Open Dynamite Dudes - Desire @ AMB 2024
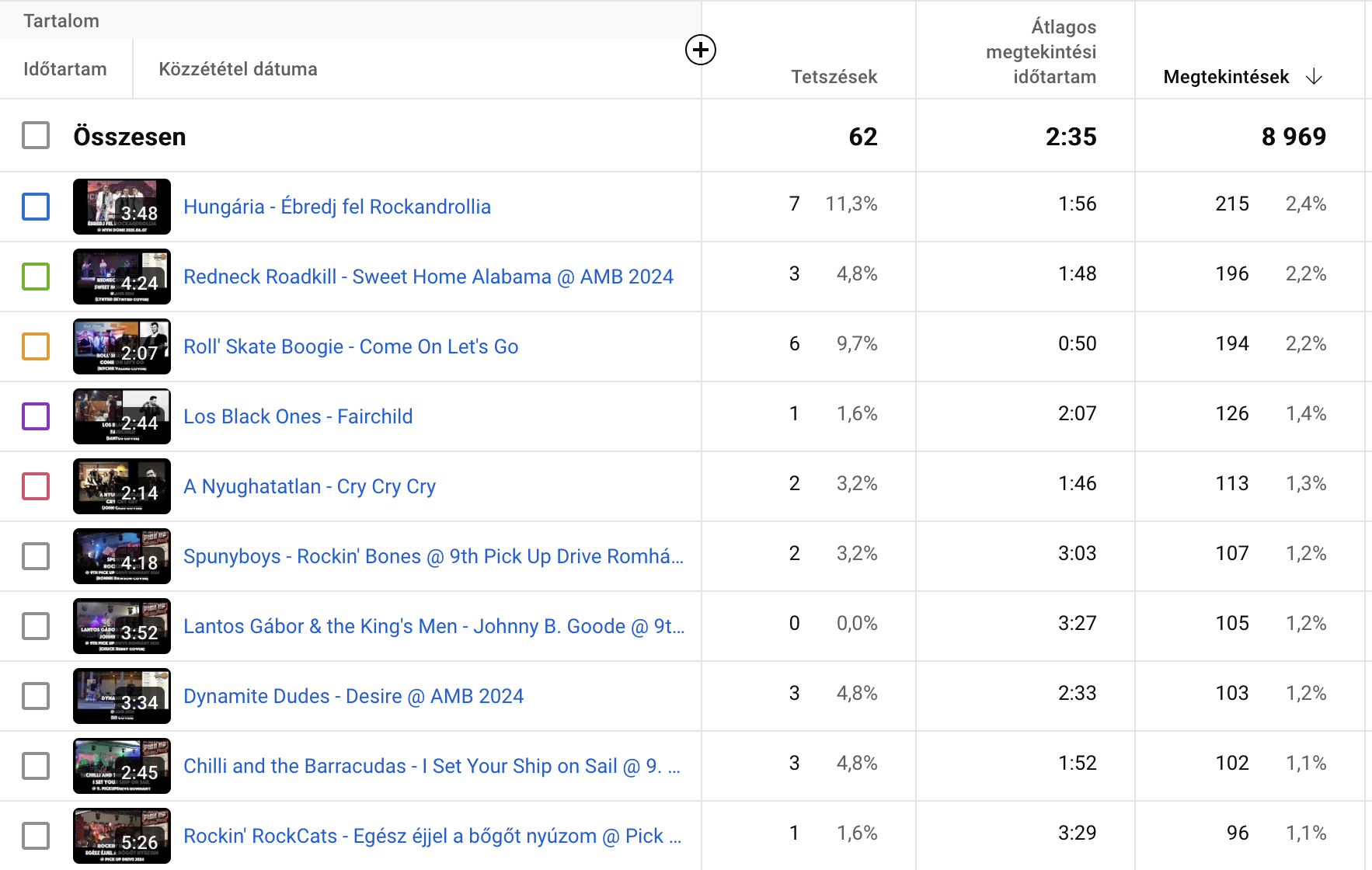1372x870 pixels. tap(353, 696)
